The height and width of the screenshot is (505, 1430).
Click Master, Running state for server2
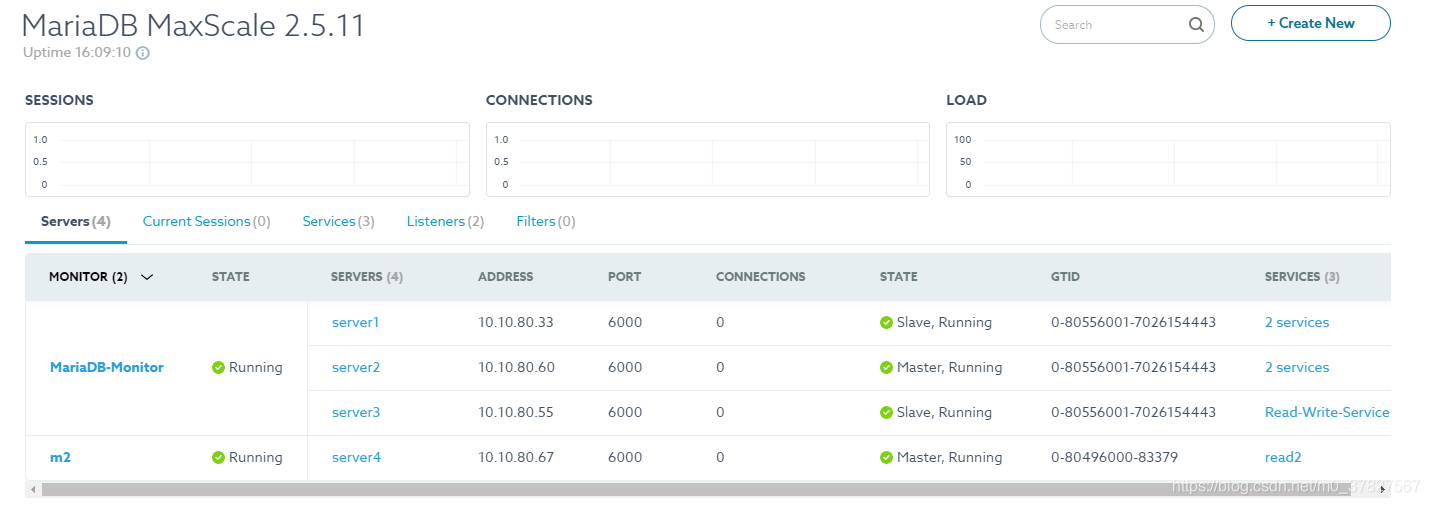(949, 367)
